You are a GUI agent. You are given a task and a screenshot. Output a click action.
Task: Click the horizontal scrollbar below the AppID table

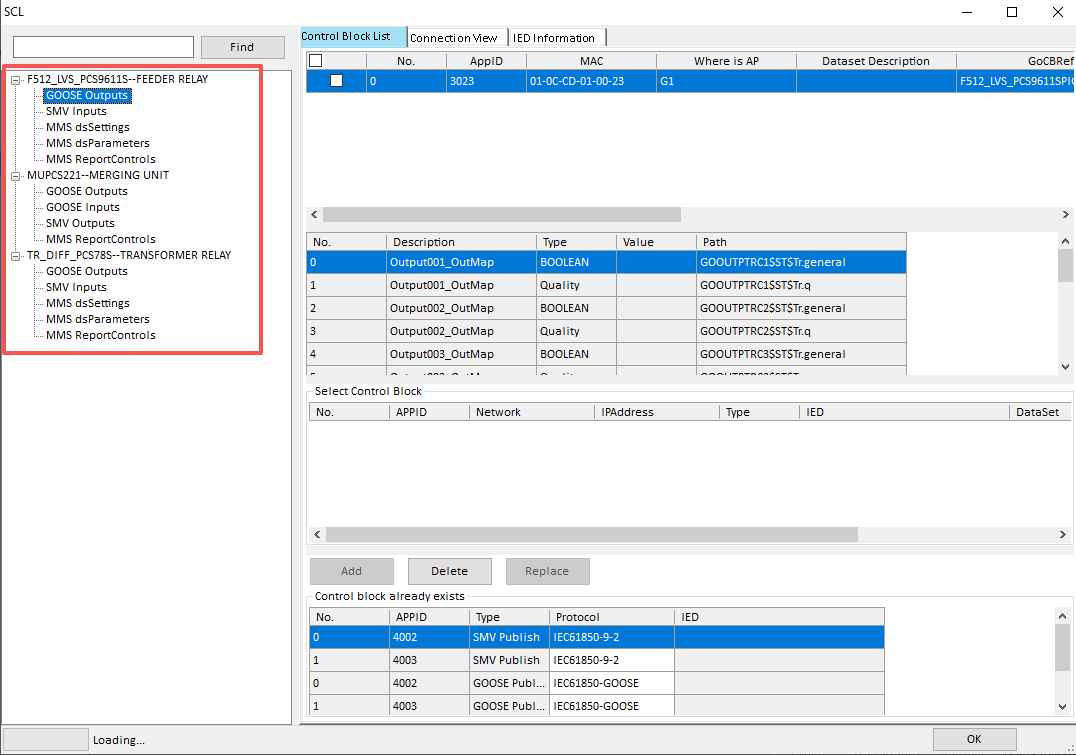pos(500,214)
